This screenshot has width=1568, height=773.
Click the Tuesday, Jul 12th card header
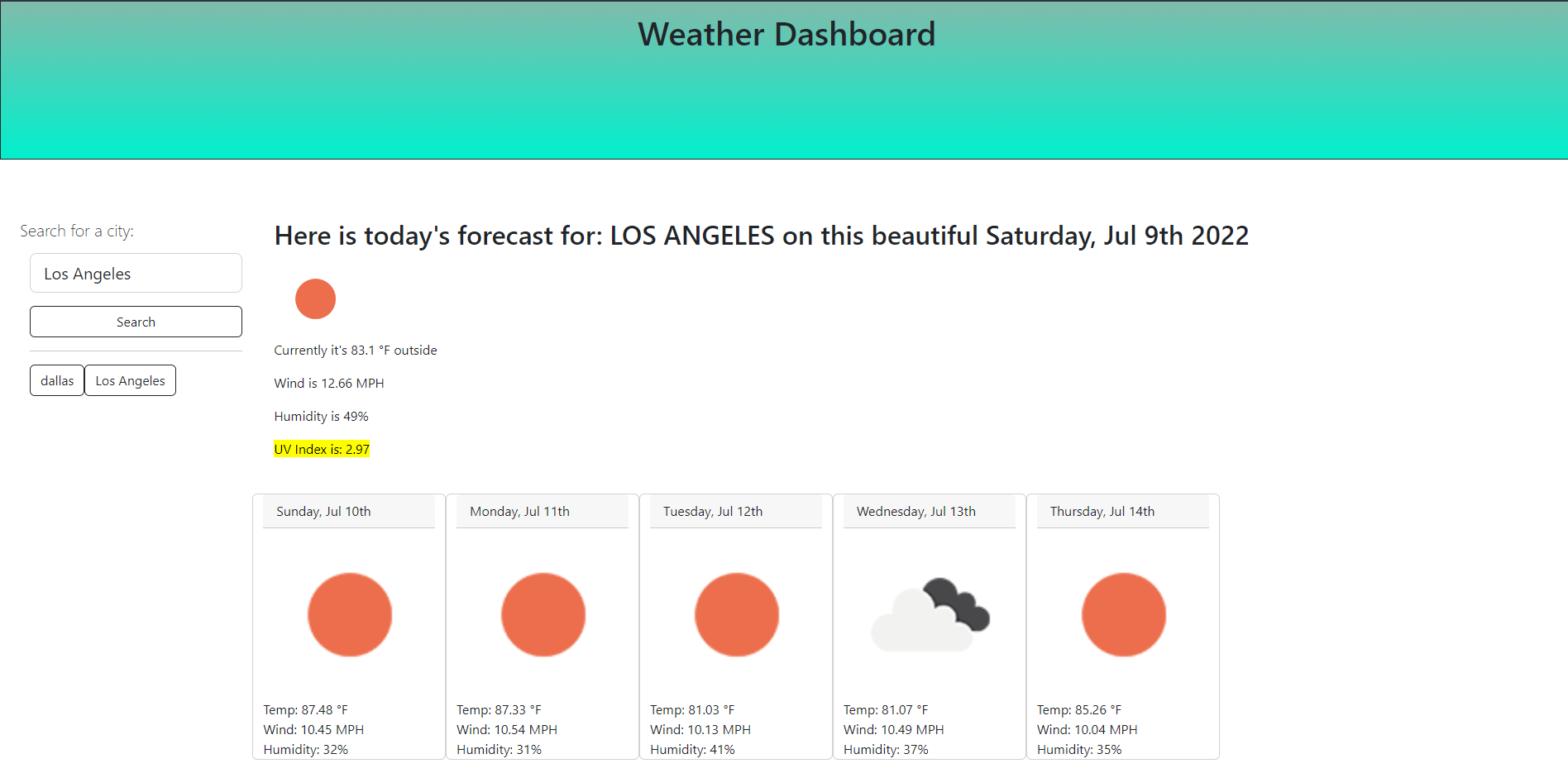[736, 511]
